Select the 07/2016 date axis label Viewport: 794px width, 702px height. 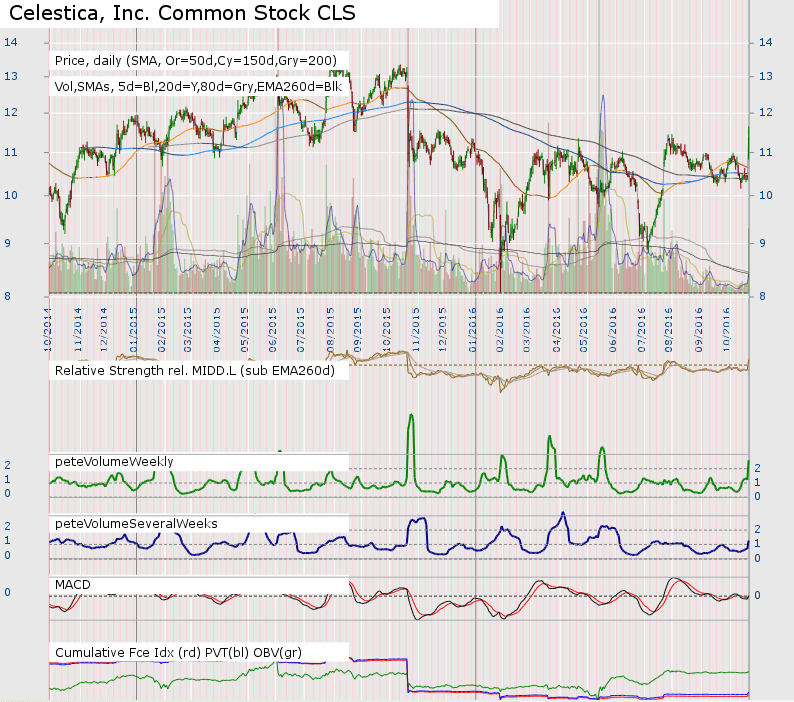[641, 330]
